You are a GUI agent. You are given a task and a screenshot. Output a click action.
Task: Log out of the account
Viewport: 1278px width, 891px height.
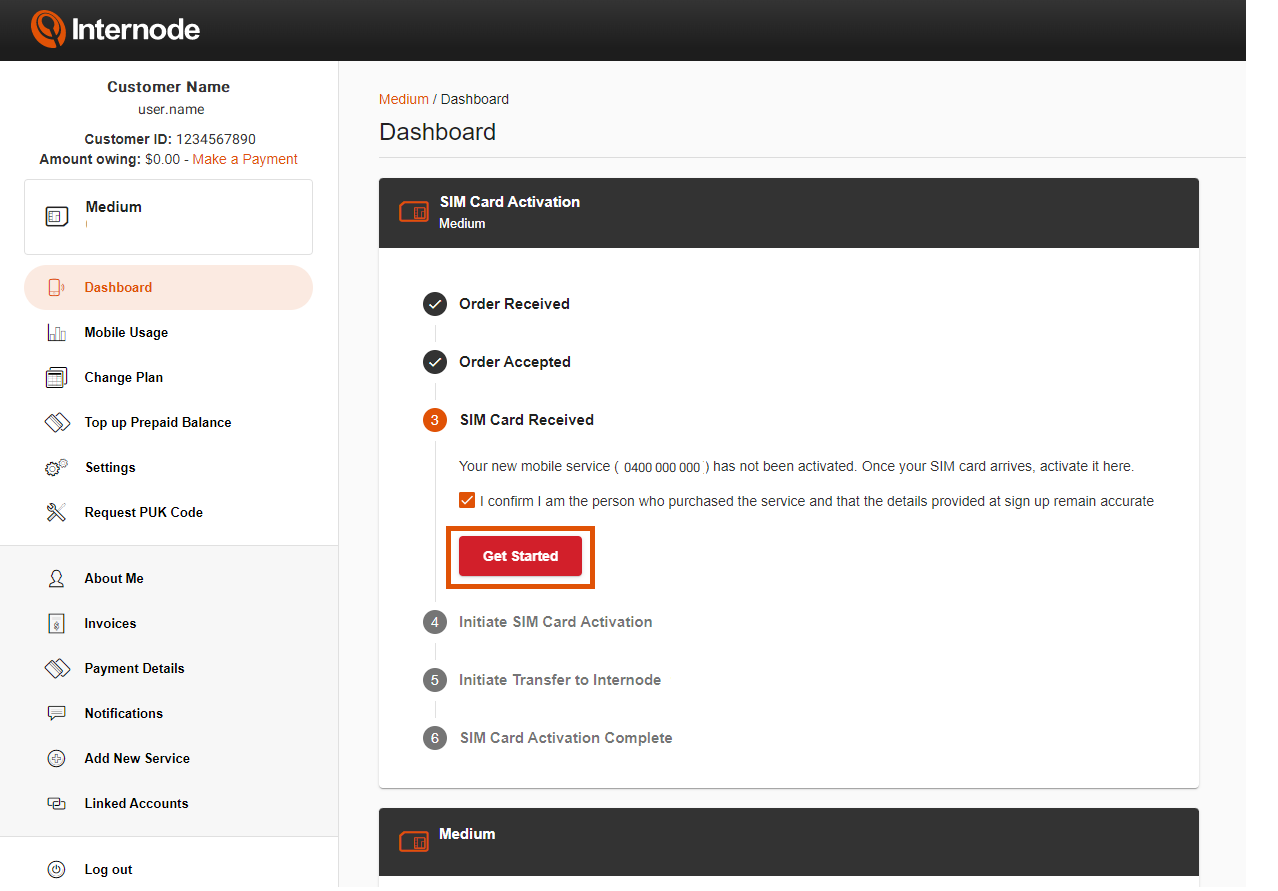coord(108,870)
